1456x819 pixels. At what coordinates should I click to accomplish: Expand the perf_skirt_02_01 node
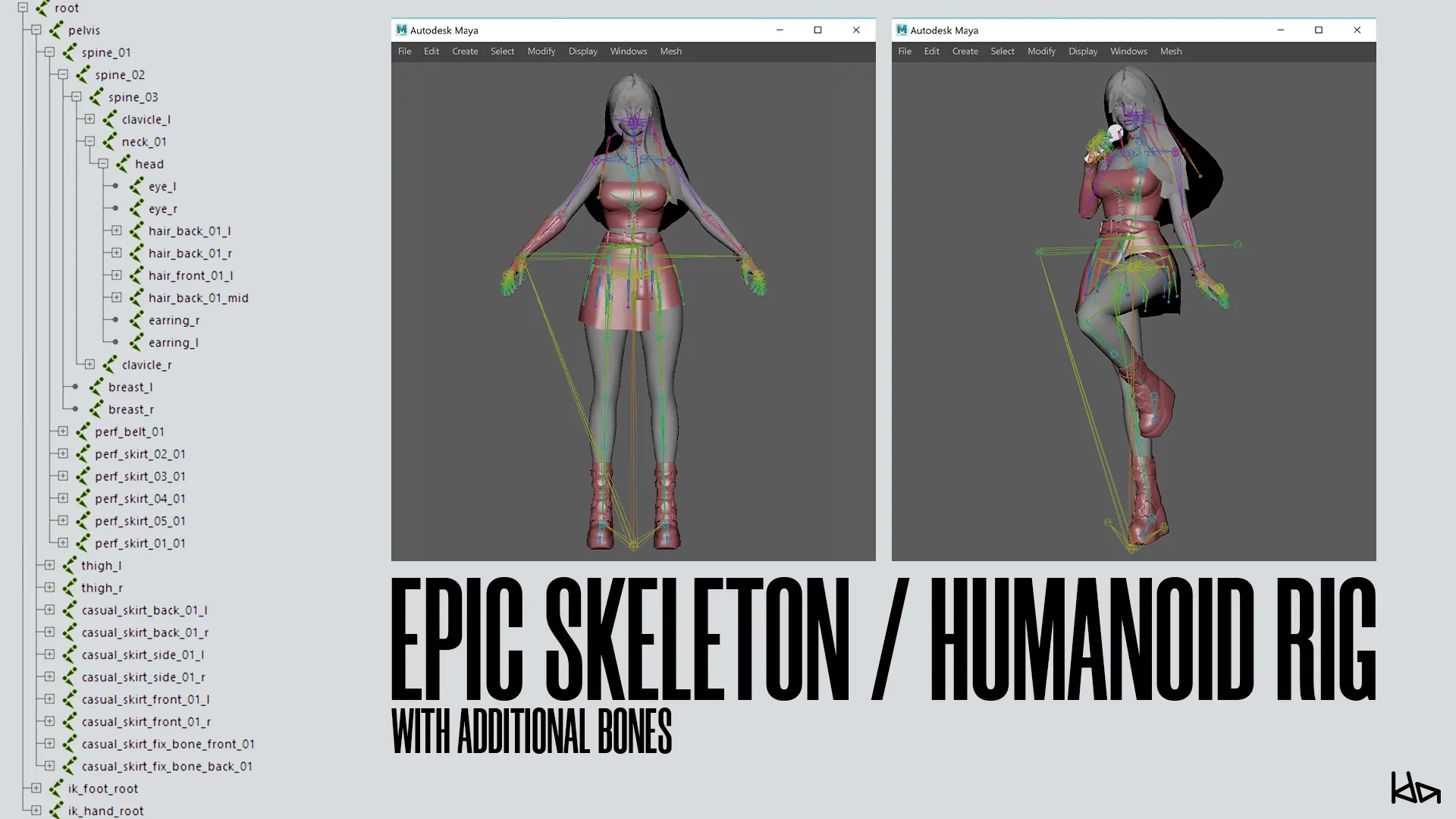point(62,453)
